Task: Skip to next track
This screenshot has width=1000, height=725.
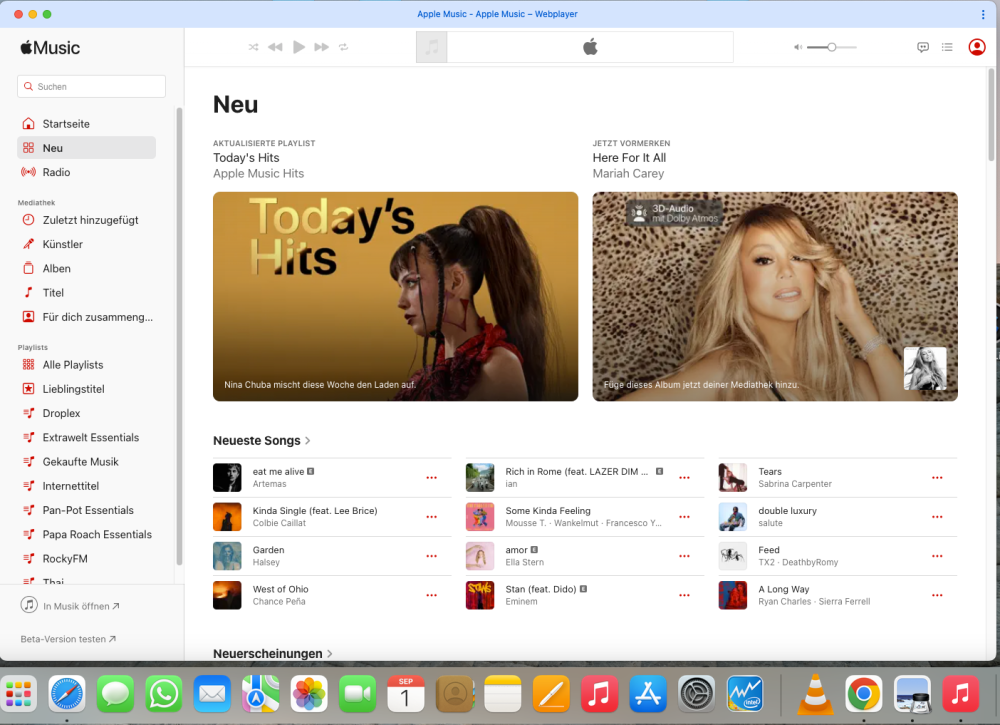Action: (321, 47)
